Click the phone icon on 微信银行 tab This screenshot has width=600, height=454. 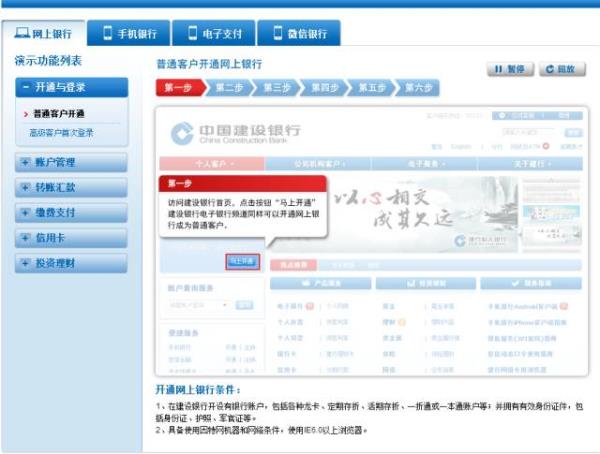click(x=277, y=33)
